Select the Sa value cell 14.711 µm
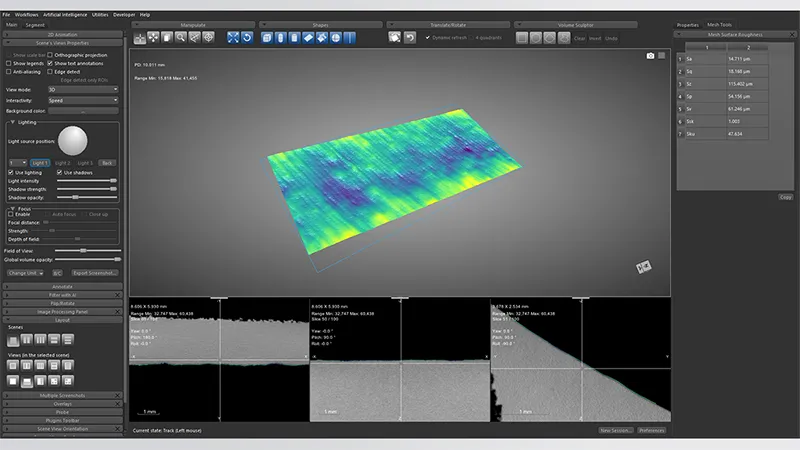 (747, 59)
